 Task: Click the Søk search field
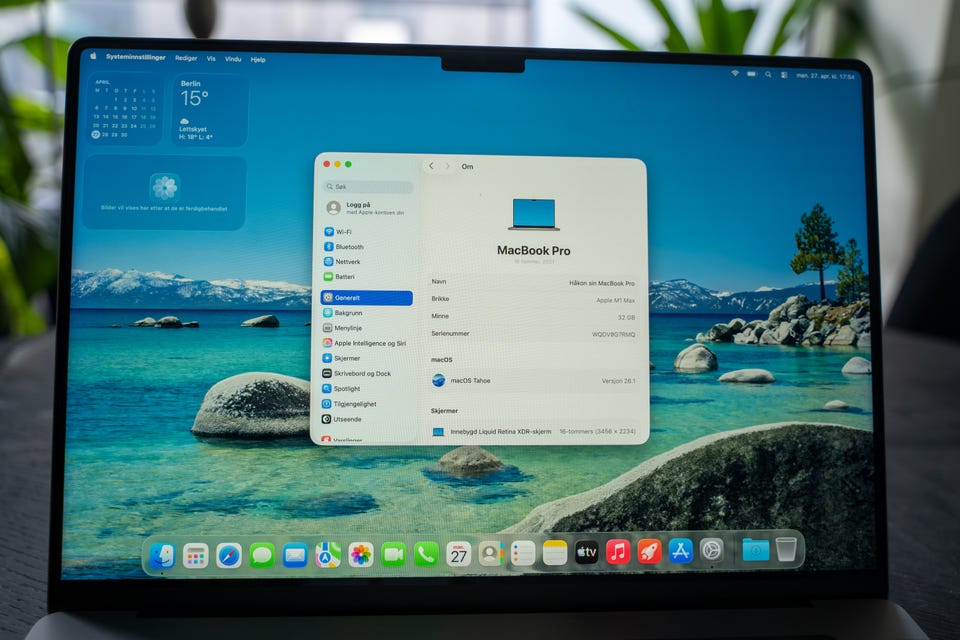pyautogui.click(x=367, y=187)
